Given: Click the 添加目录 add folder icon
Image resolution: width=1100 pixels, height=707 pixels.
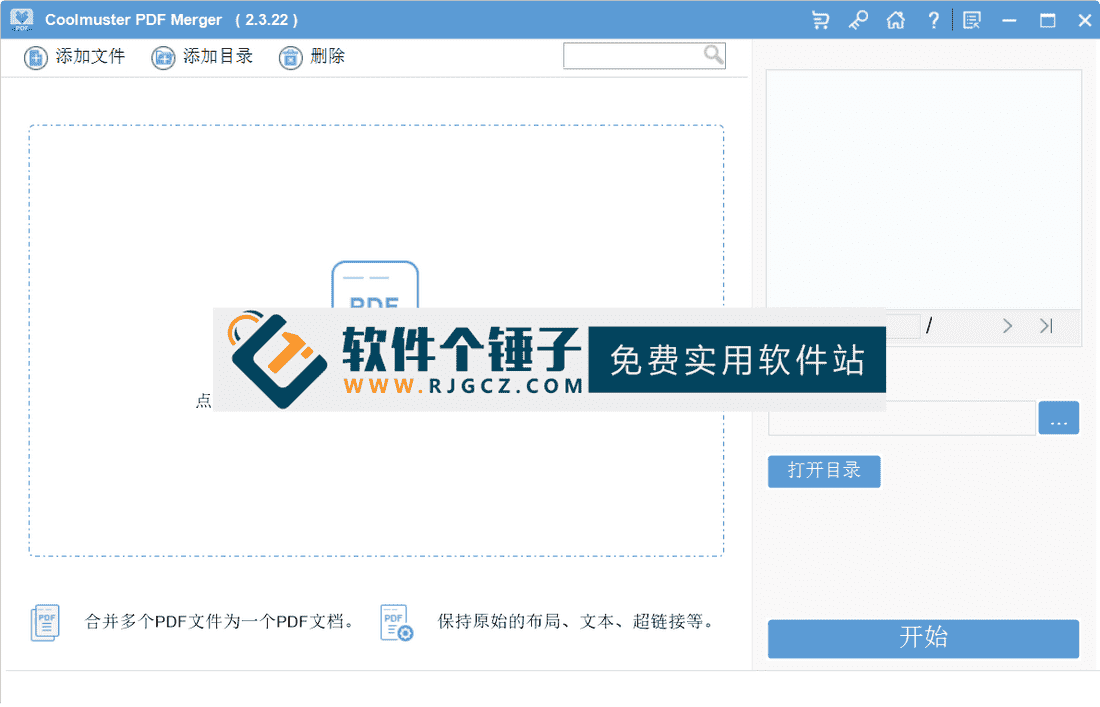Looking at the screenshot, I should pos(162,57).
